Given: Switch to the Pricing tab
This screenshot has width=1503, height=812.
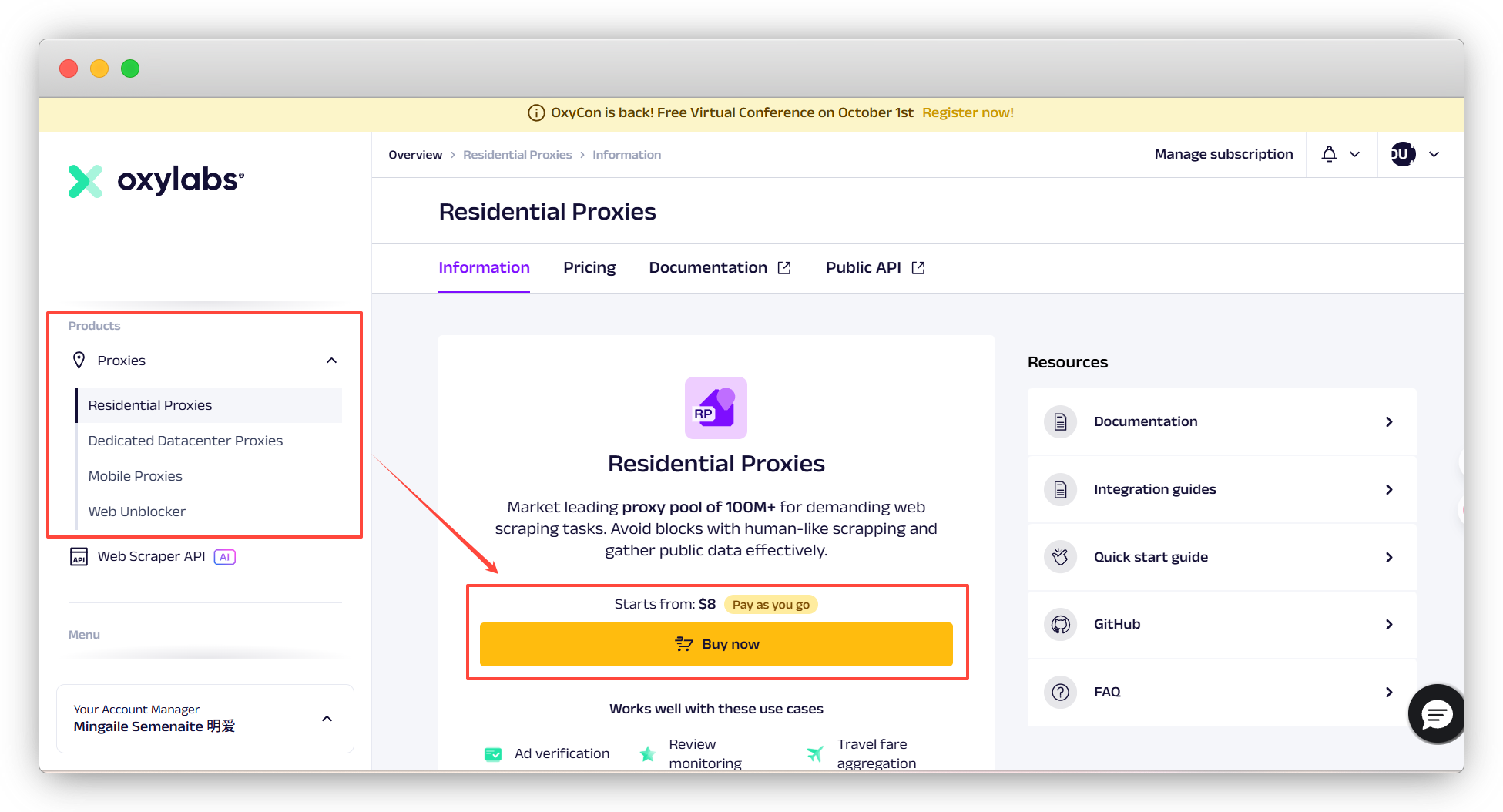Looking at the screenshot, I should pos(589,267).
